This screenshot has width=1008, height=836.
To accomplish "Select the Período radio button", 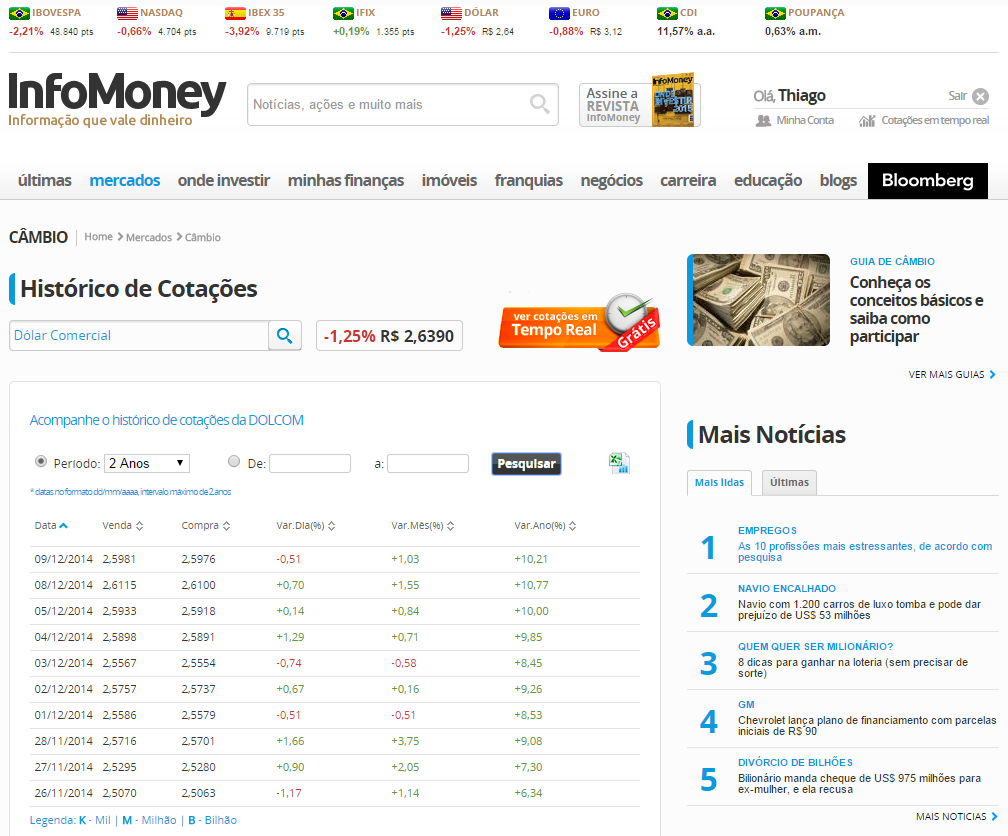I will (41, 461).
